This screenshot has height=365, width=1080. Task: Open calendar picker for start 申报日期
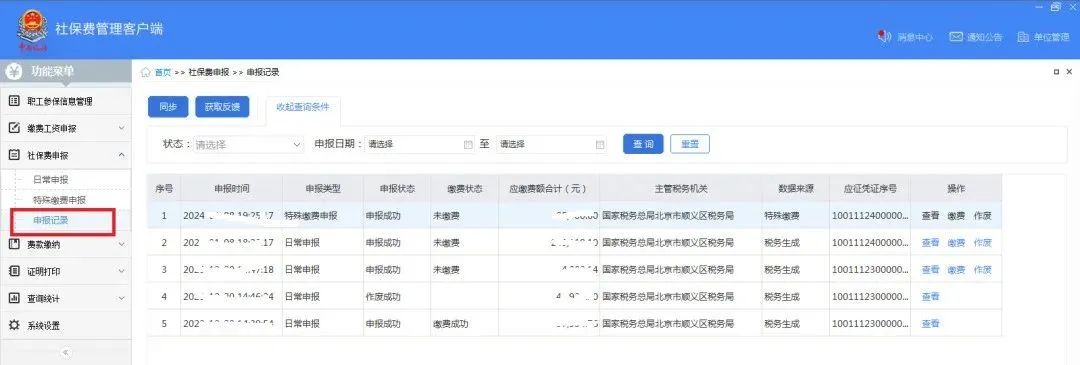point(468,145)
